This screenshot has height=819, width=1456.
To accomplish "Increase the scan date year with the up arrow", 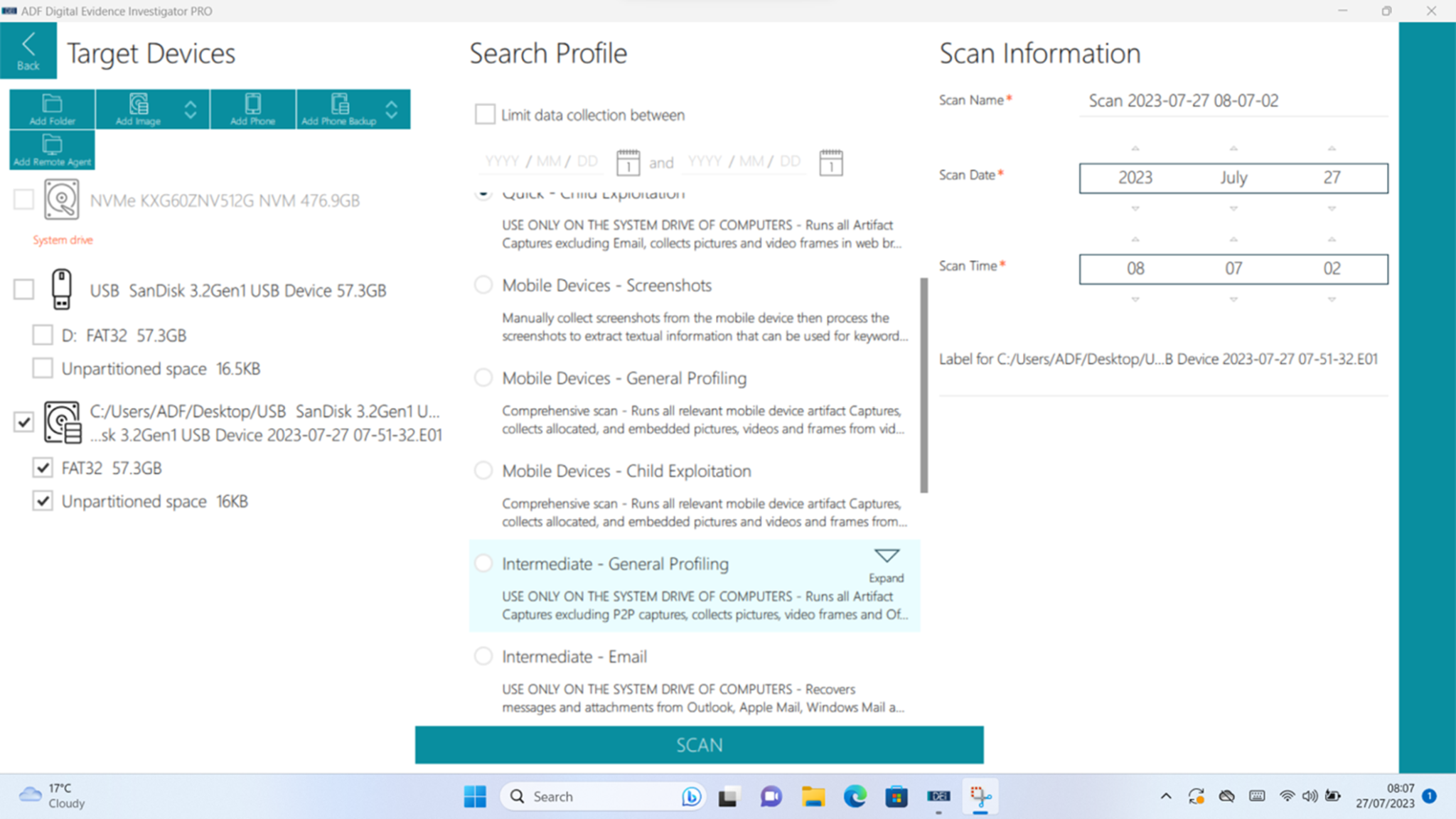I will point(1135,148).
